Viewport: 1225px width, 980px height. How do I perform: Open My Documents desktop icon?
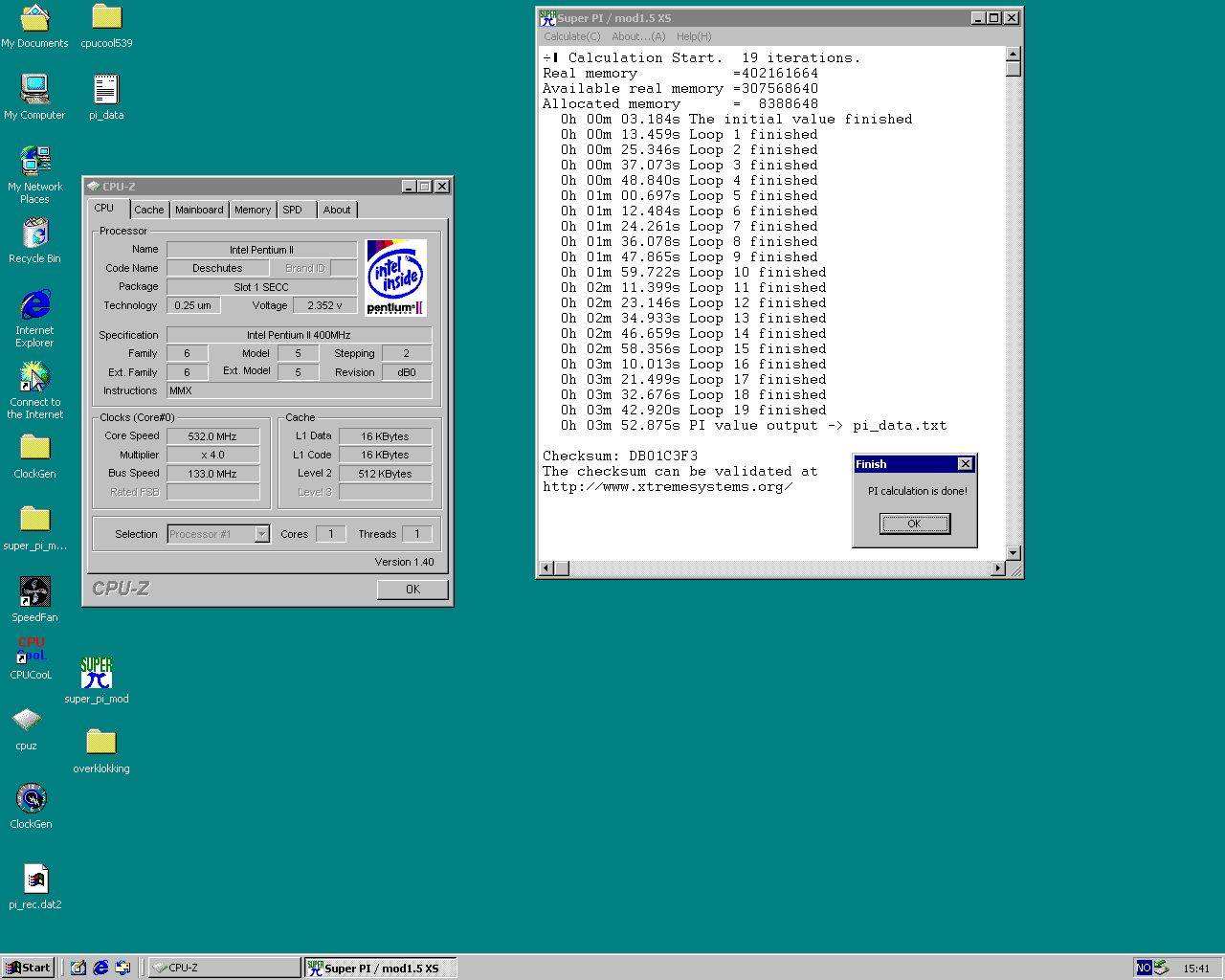tap(34, 26)
